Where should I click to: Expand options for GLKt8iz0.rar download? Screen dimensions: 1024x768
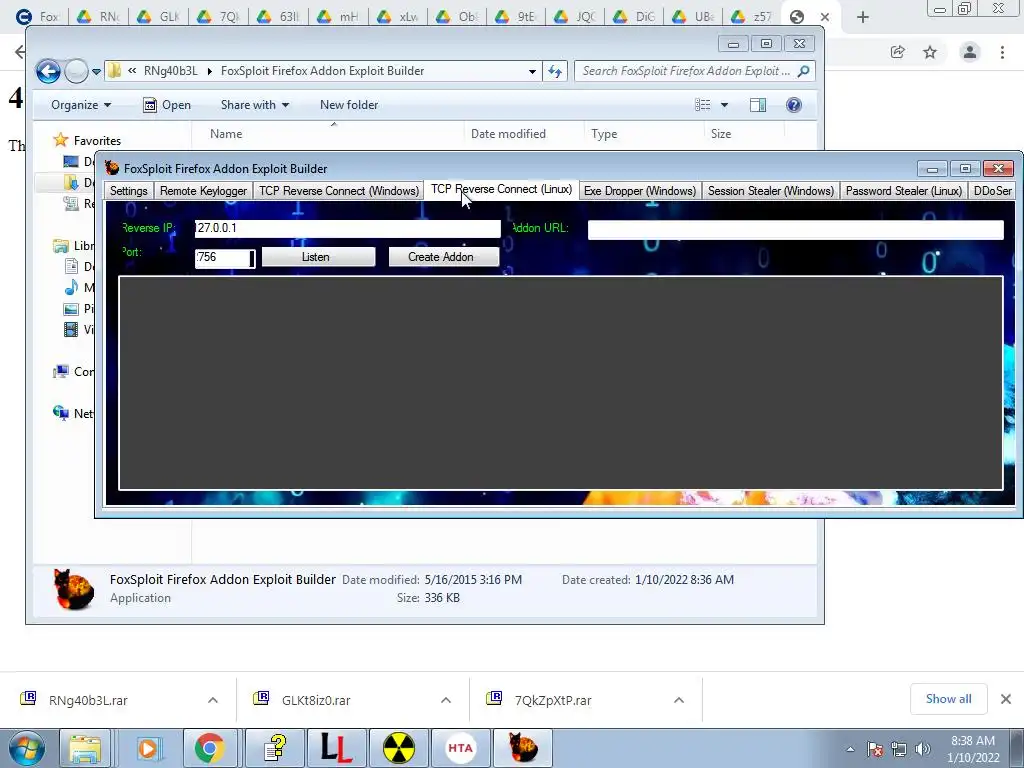point(446,700)
